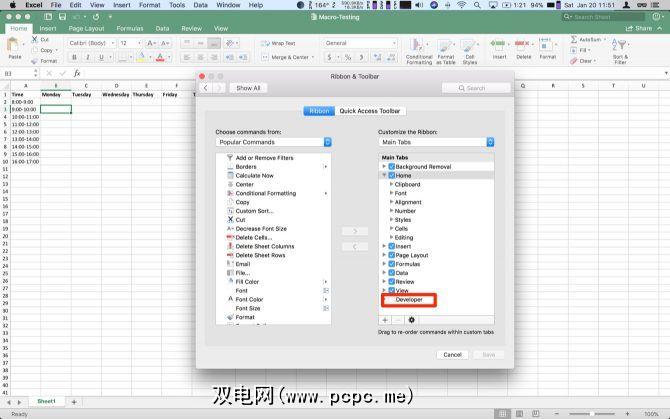The height and width of the screenshot is (419, 670).
Task: Open the Tools menu in the menu bar
Action: [177, 5]
